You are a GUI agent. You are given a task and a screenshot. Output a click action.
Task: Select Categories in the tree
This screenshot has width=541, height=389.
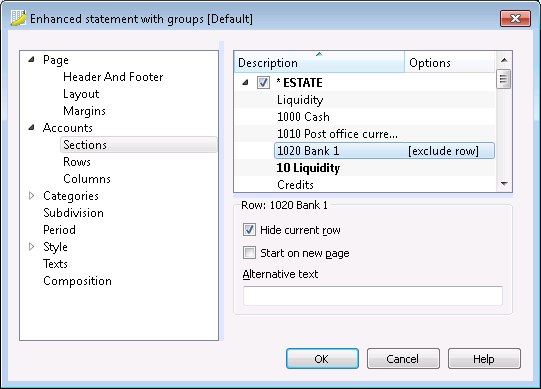click(71, 196)
